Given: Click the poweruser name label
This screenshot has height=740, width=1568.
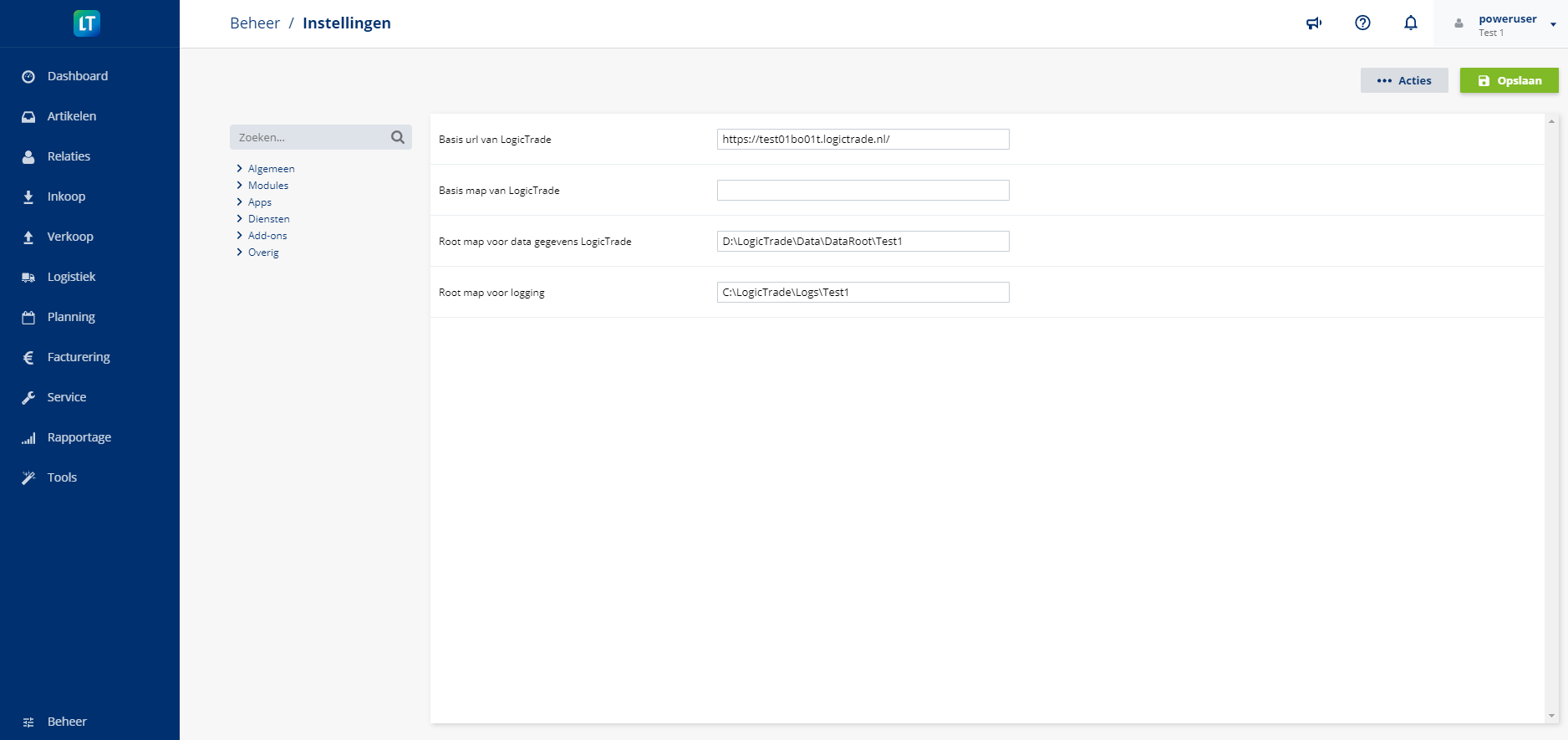Looking at the screenshot, I should pos(1508,18).
